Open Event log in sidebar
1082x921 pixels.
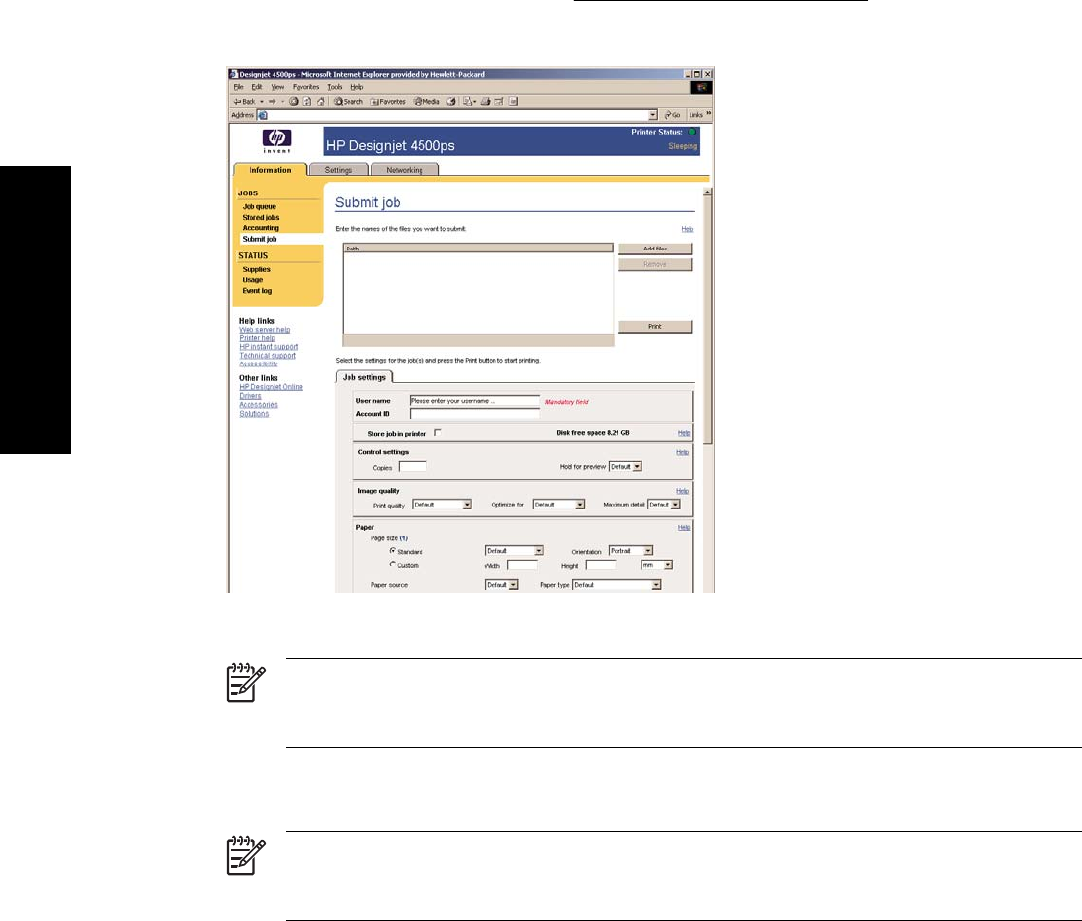point(257,291)
